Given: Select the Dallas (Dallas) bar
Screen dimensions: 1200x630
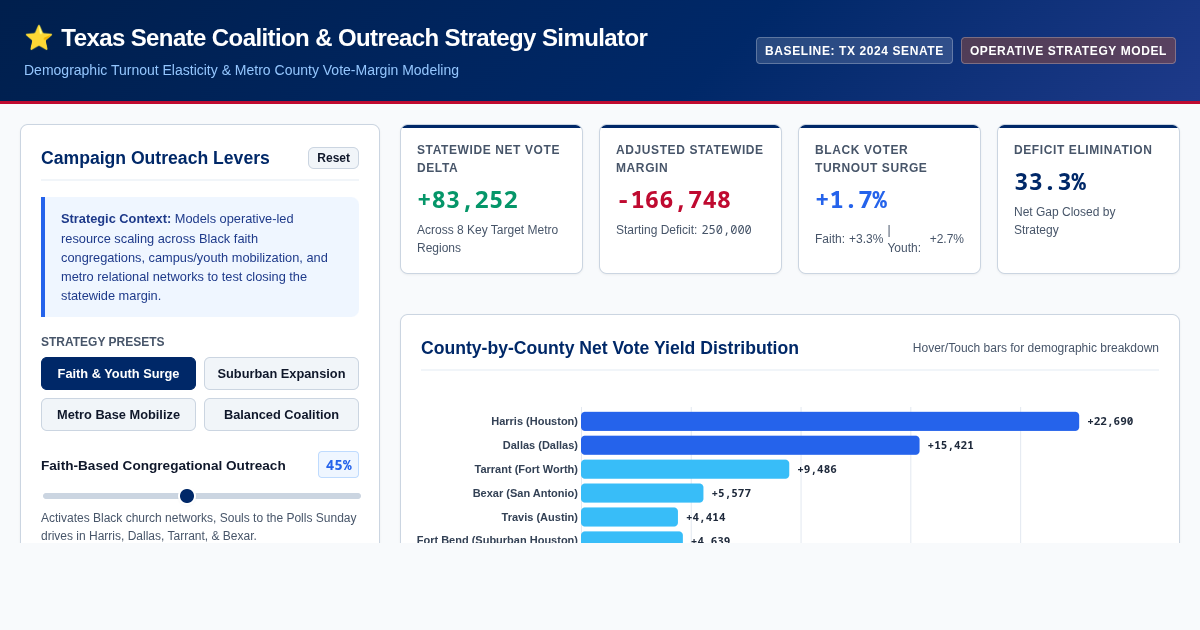Looking at the screenshot, I should [x=750, y=445].
